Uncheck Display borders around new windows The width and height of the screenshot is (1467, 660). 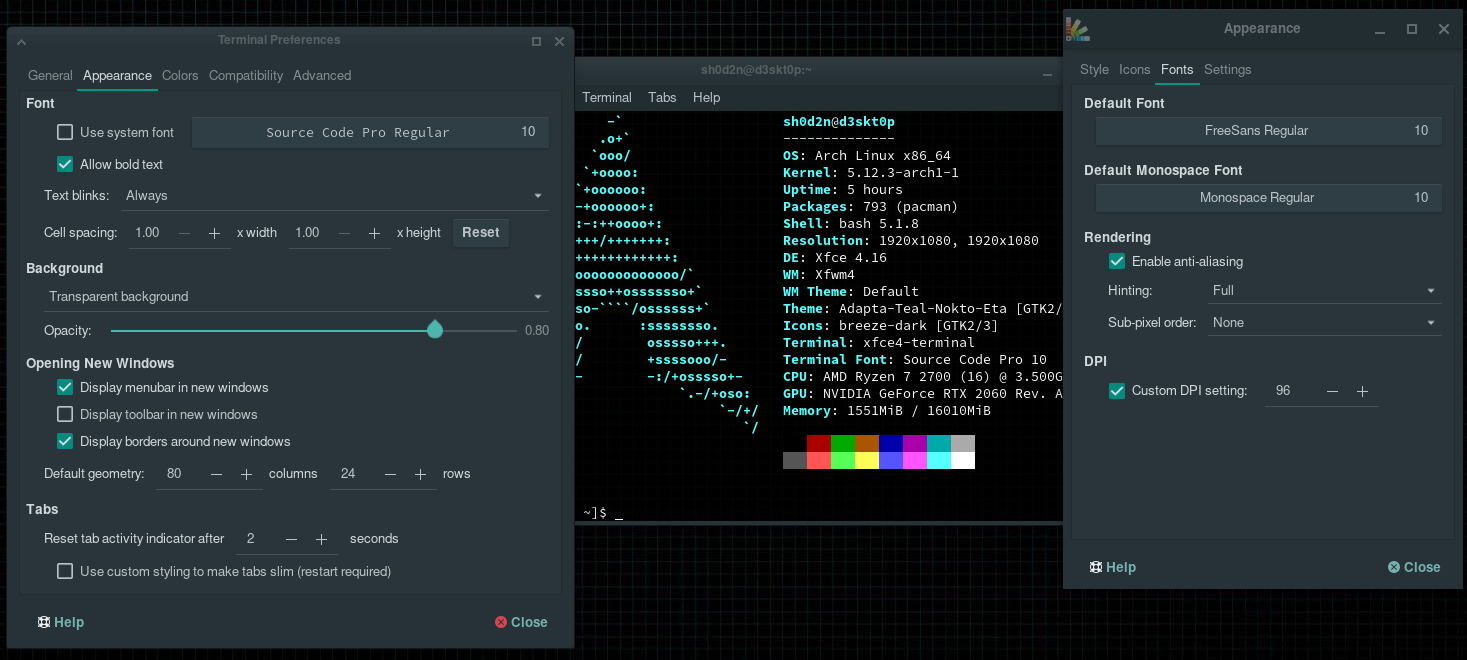(65, 441)
